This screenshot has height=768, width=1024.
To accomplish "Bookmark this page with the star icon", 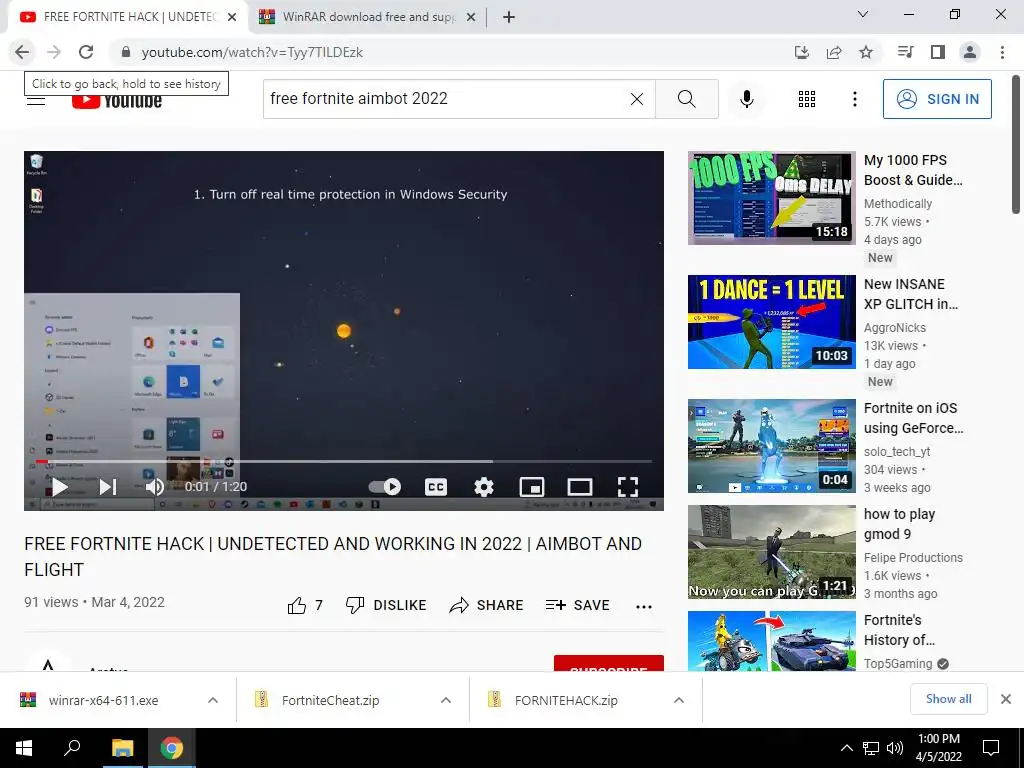I will tap(866, 52).
